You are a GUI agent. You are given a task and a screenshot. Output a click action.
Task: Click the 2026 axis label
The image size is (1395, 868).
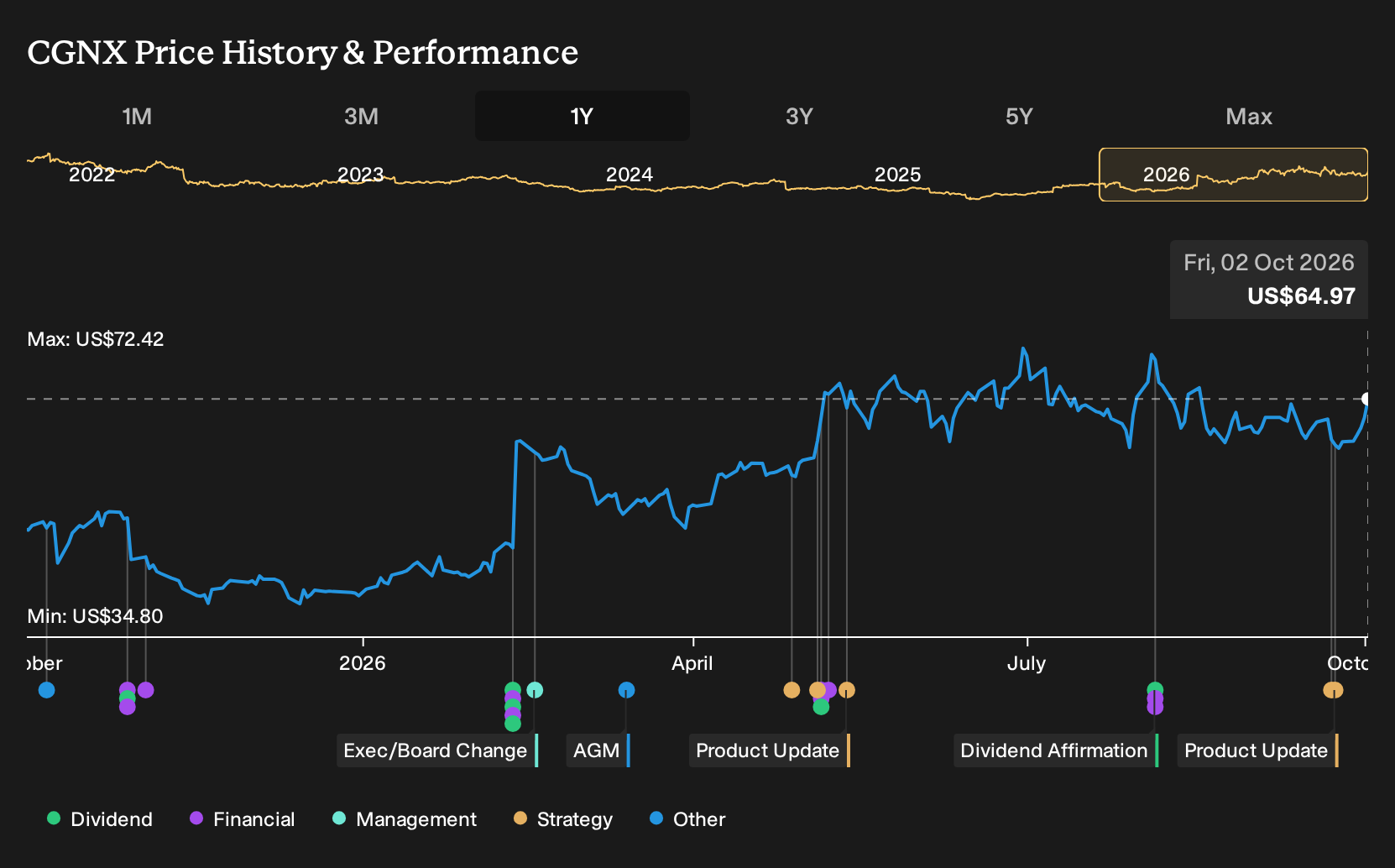pos(363,663)
